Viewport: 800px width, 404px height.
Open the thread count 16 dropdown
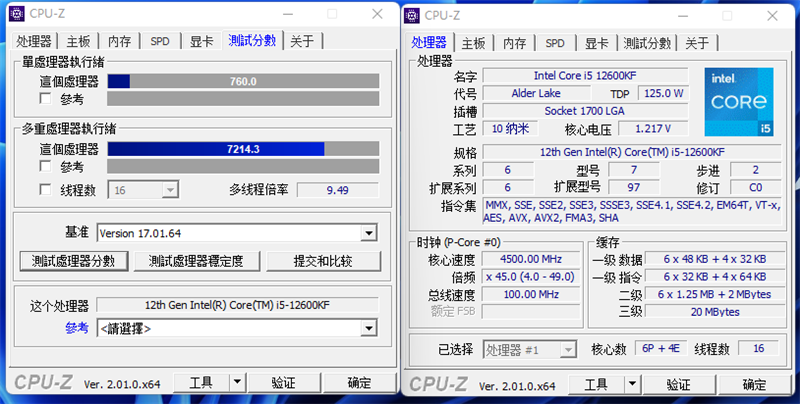(143, 190)
